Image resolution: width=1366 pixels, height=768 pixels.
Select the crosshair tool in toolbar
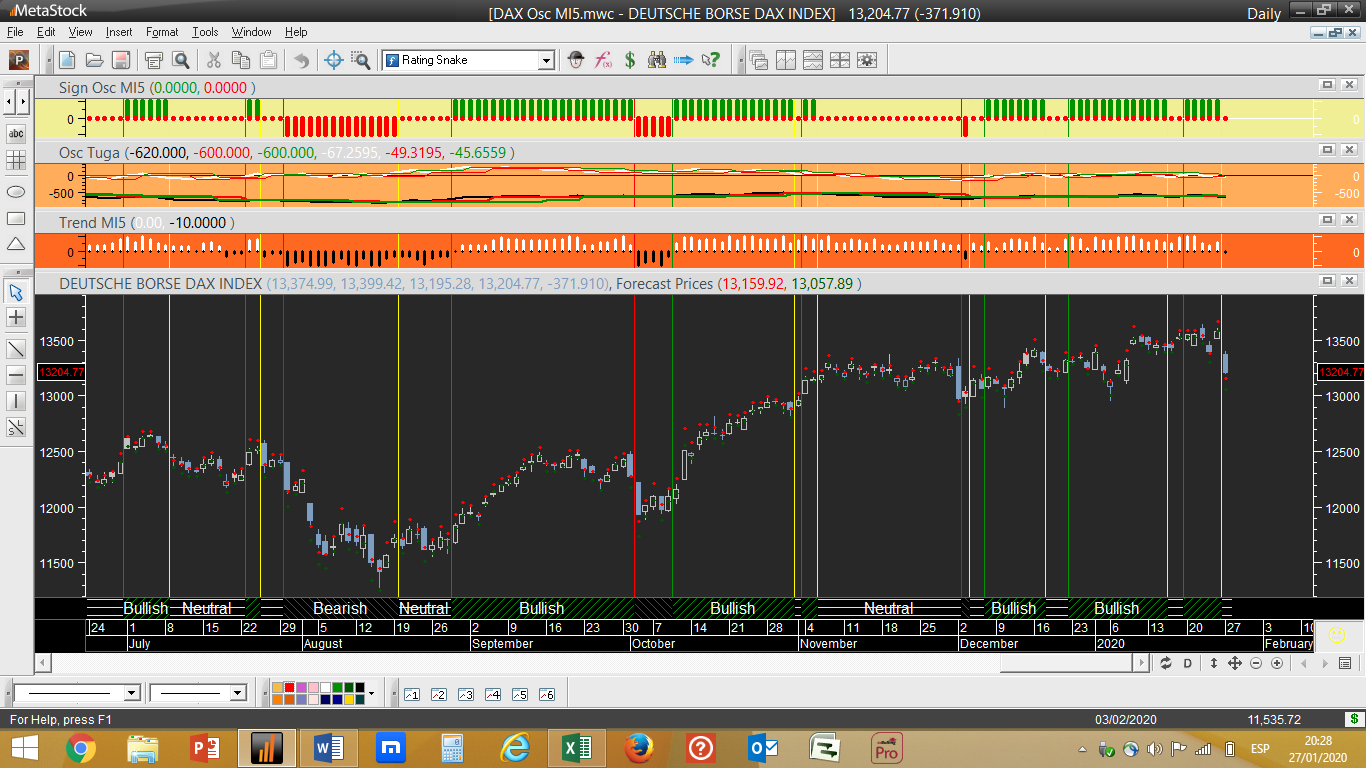pyautogui.click(x=334, y=60)
